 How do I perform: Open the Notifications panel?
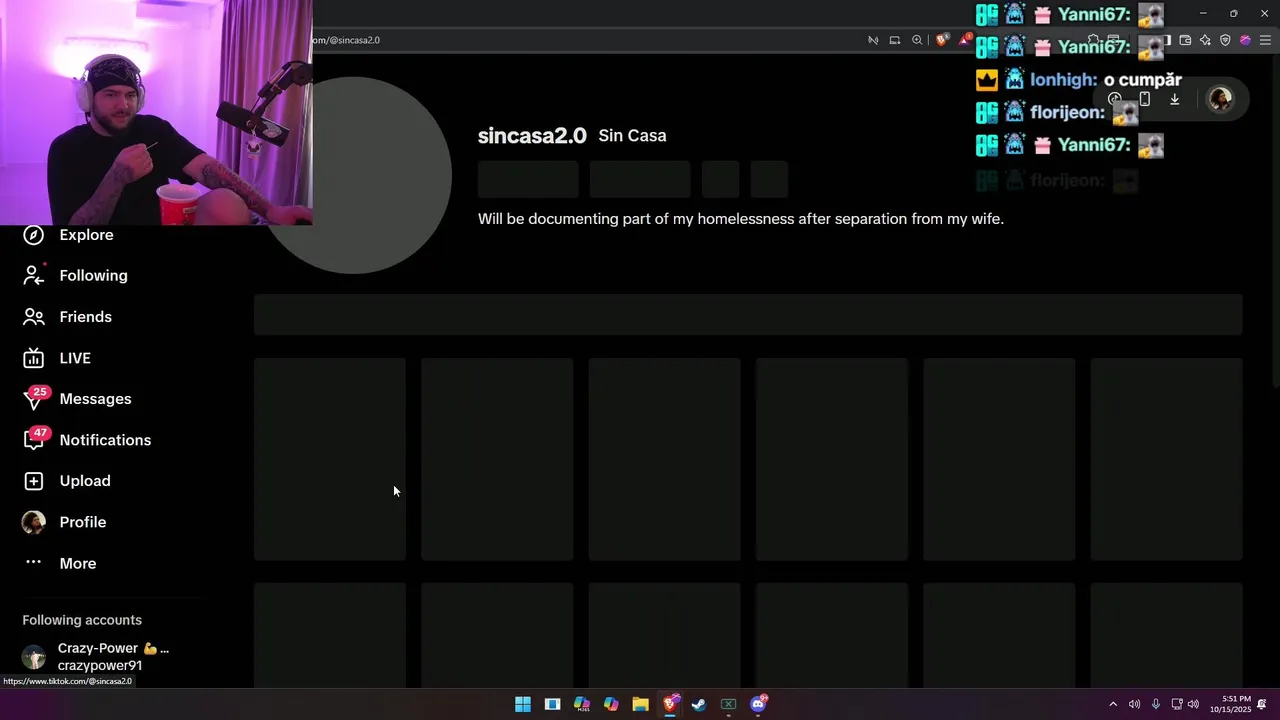coord(105,440)
